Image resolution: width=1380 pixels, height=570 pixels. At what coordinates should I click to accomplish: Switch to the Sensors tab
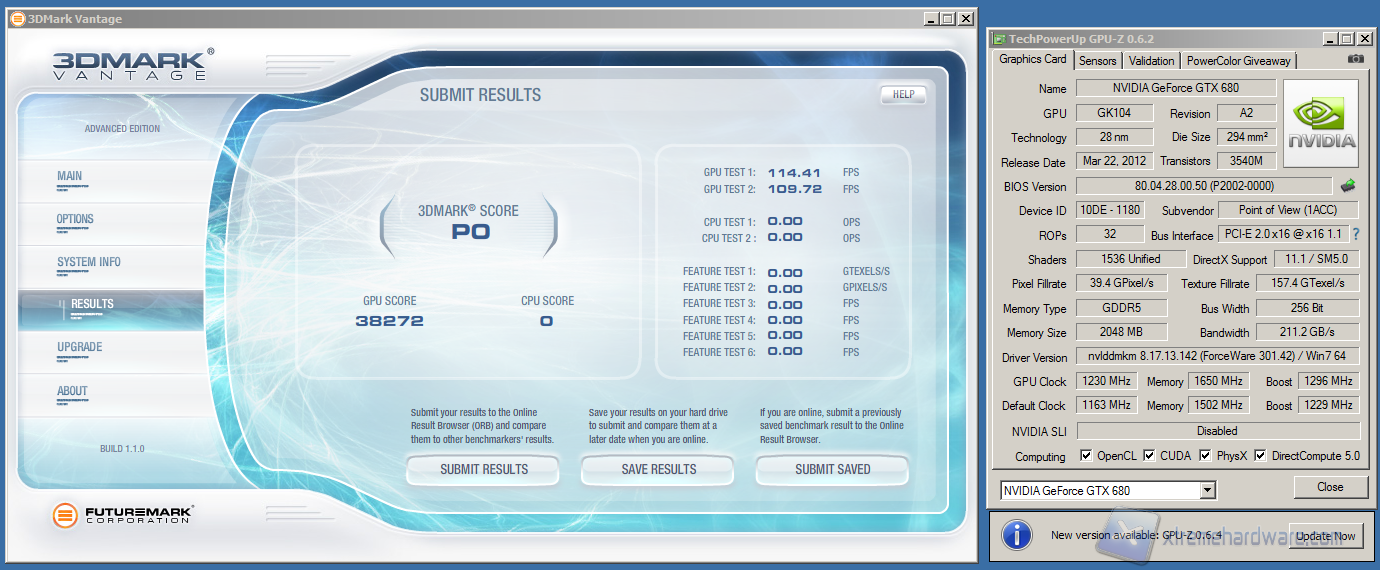pyautogui.click(x=1097, y=61)
